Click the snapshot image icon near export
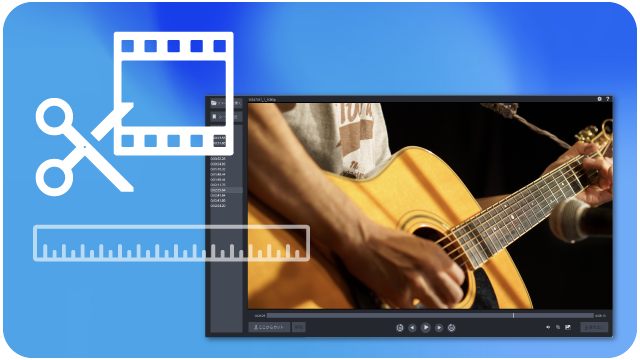The height and width of the screenshot is (360, 640). (x=568, y=327)
